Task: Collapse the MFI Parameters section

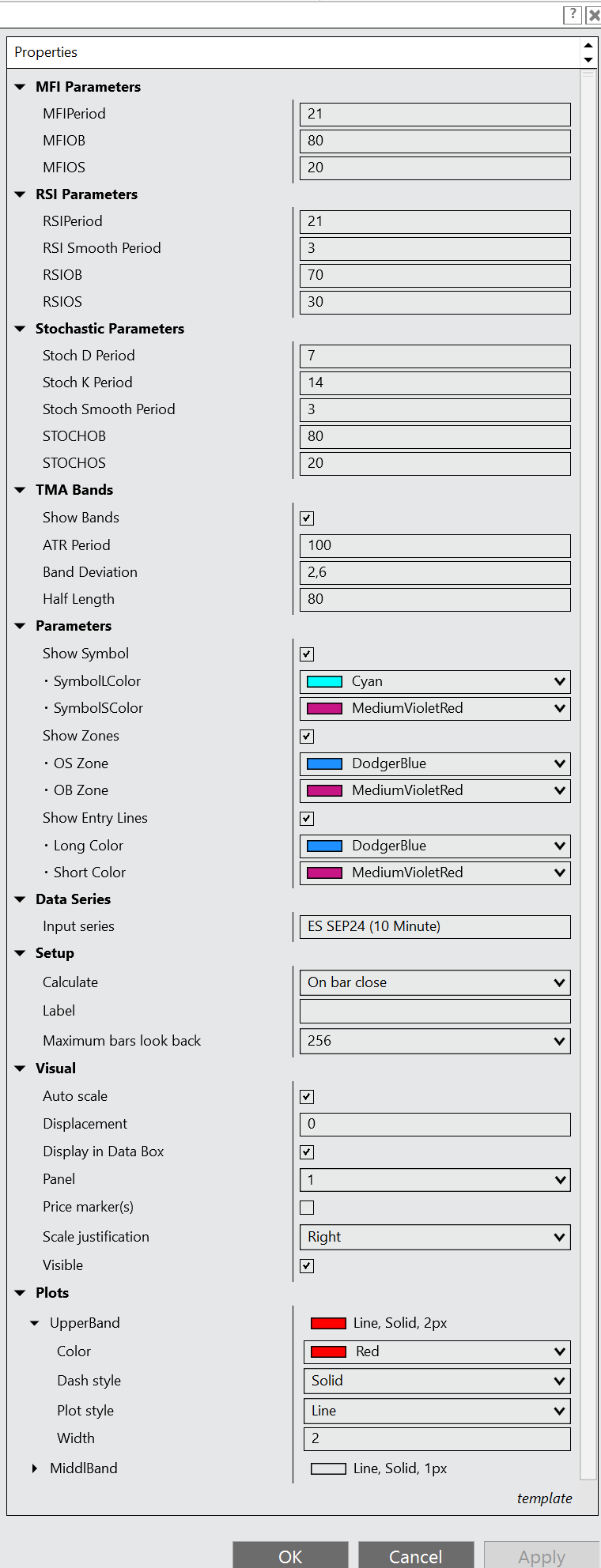Action: tap(21, 87)
